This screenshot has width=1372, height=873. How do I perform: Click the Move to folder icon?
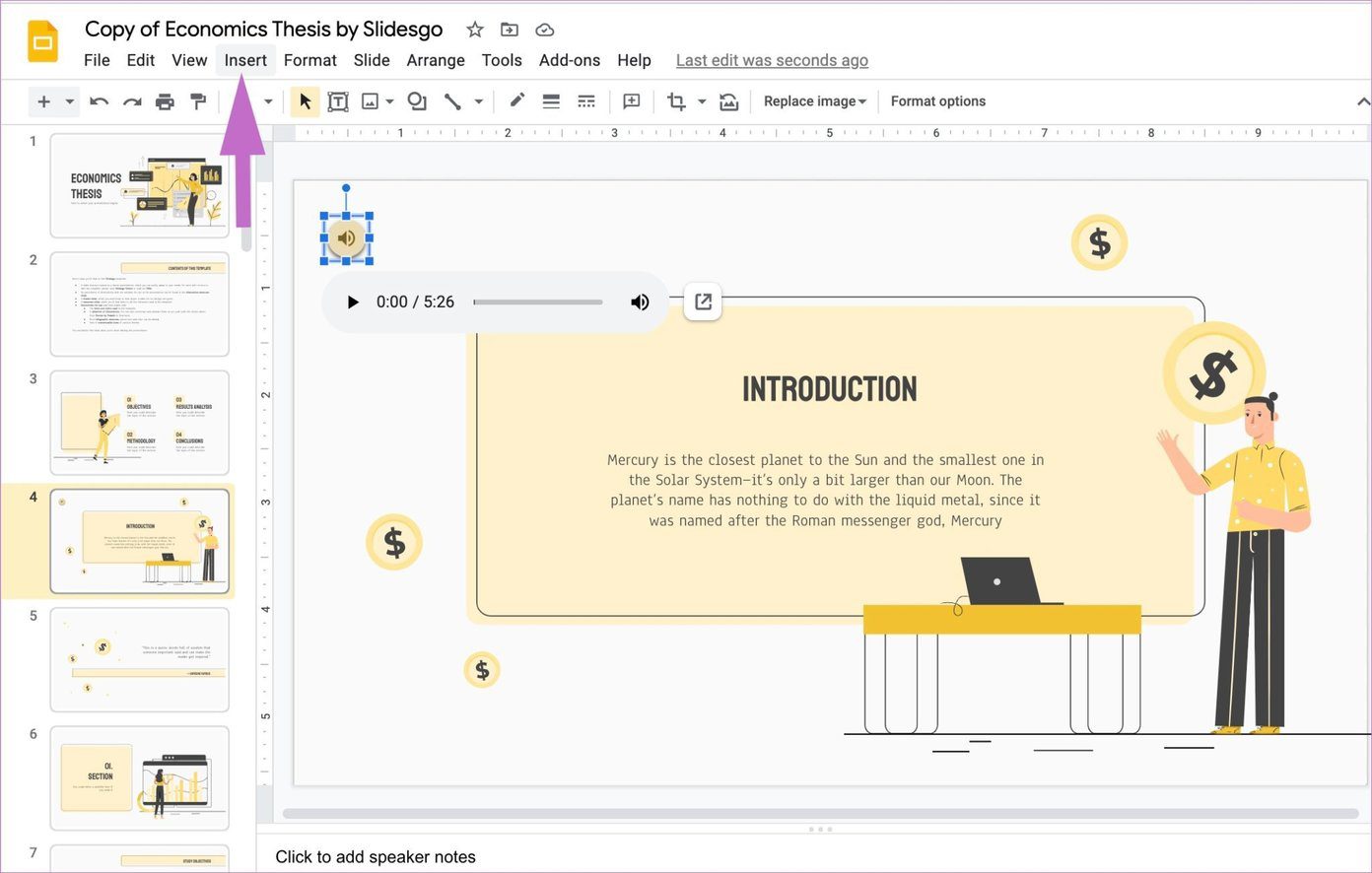[x=510, y=30]
